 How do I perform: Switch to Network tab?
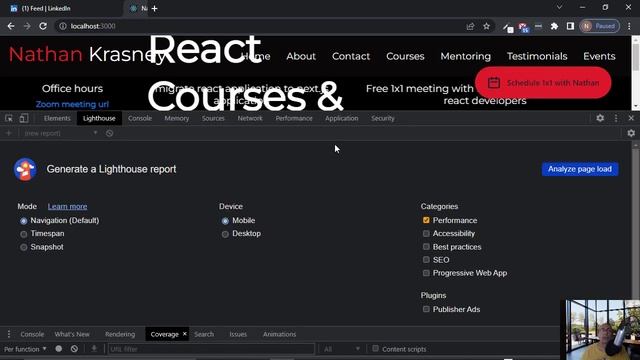(x=250, y=118)
